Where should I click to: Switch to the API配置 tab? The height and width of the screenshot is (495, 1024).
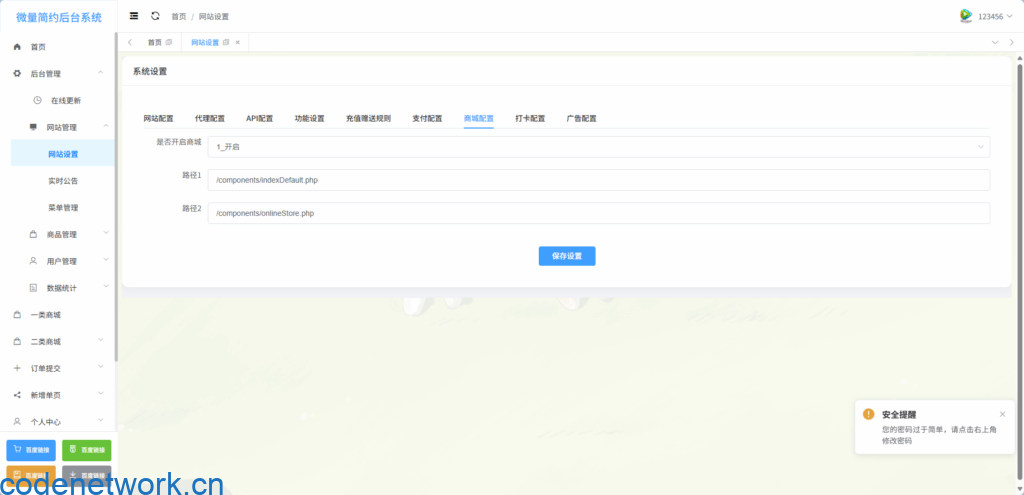point(259,118)
